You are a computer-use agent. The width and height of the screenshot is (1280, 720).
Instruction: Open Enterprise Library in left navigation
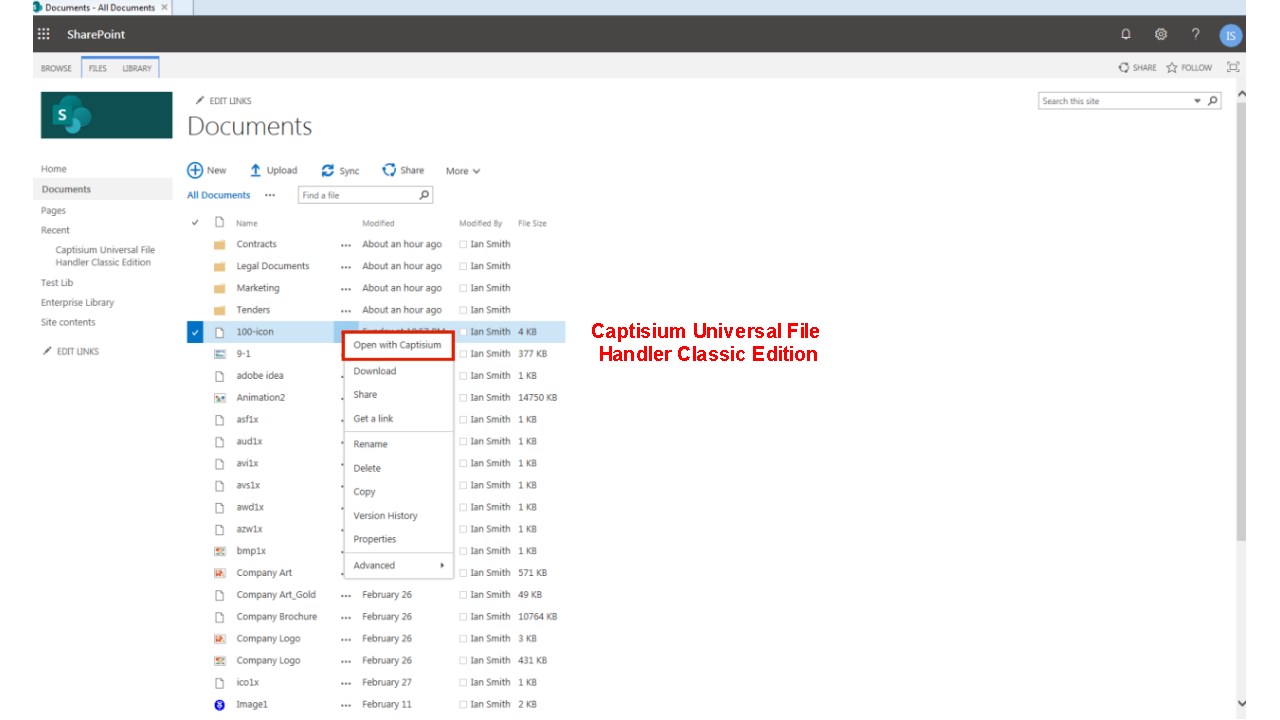[77, 303]
